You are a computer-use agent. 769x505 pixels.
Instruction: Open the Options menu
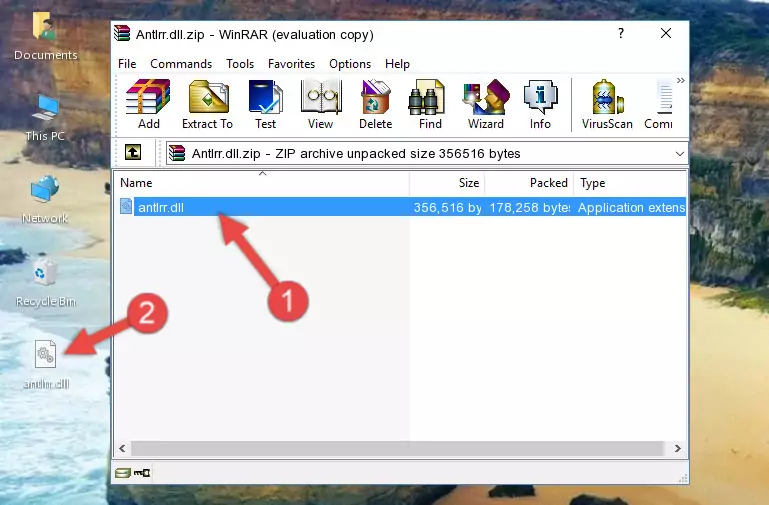[350, 64]
